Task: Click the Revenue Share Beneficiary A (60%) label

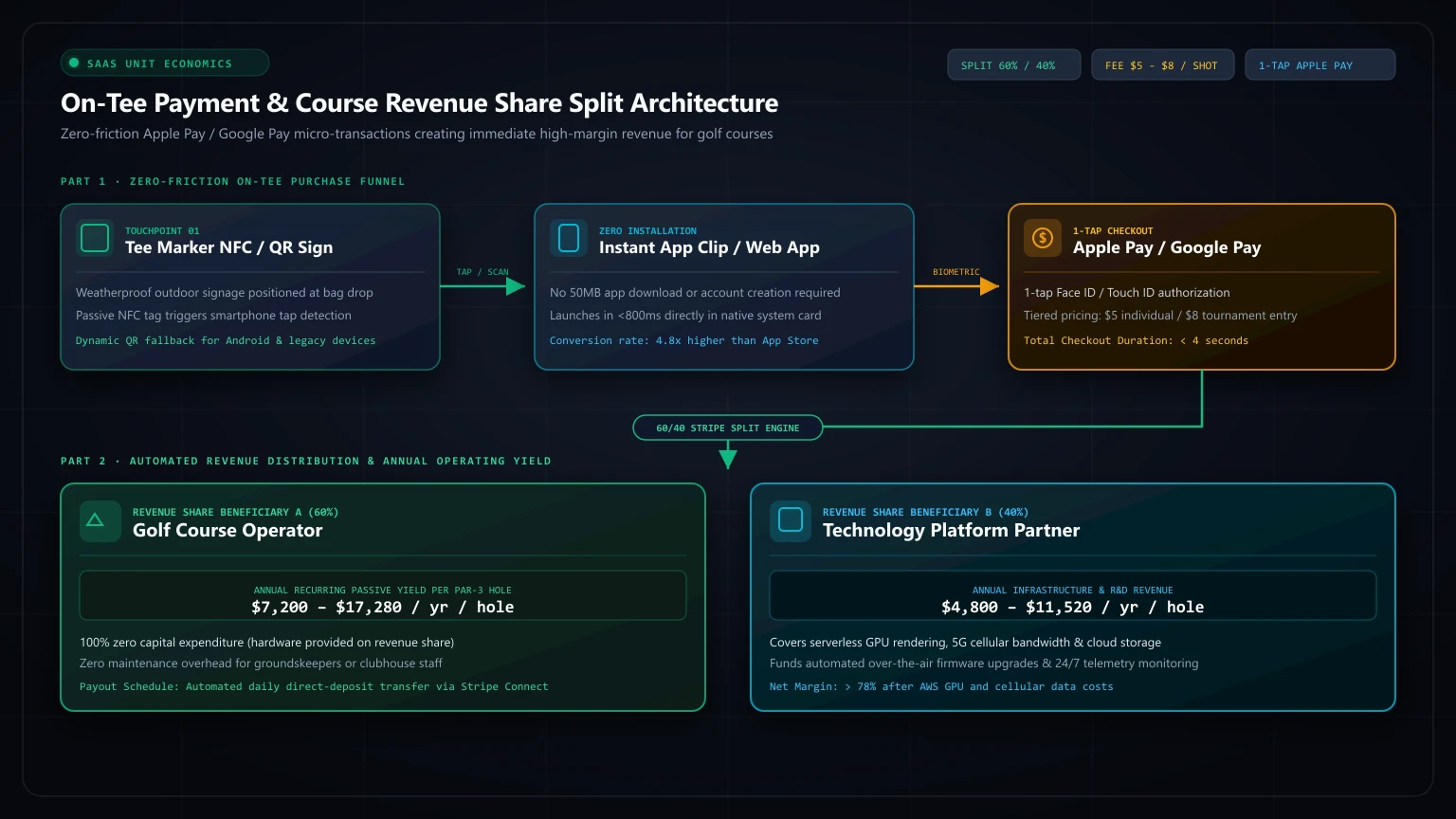Action: 235,512
